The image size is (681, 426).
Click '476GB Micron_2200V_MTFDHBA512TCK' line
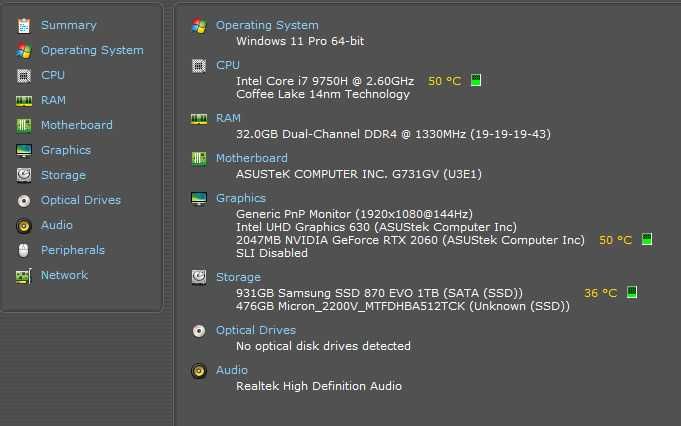click(x=403, y=306)
